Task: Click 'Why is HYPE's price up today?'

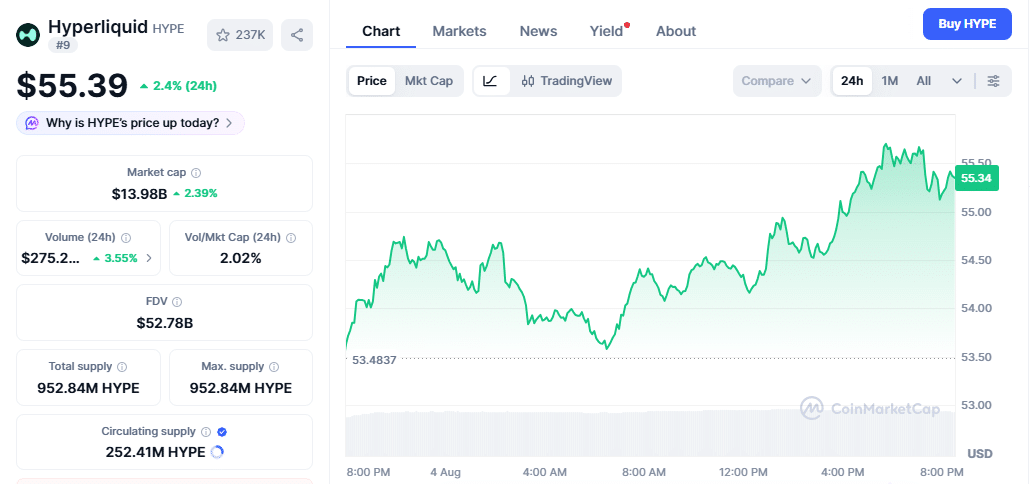Action: 132,123
